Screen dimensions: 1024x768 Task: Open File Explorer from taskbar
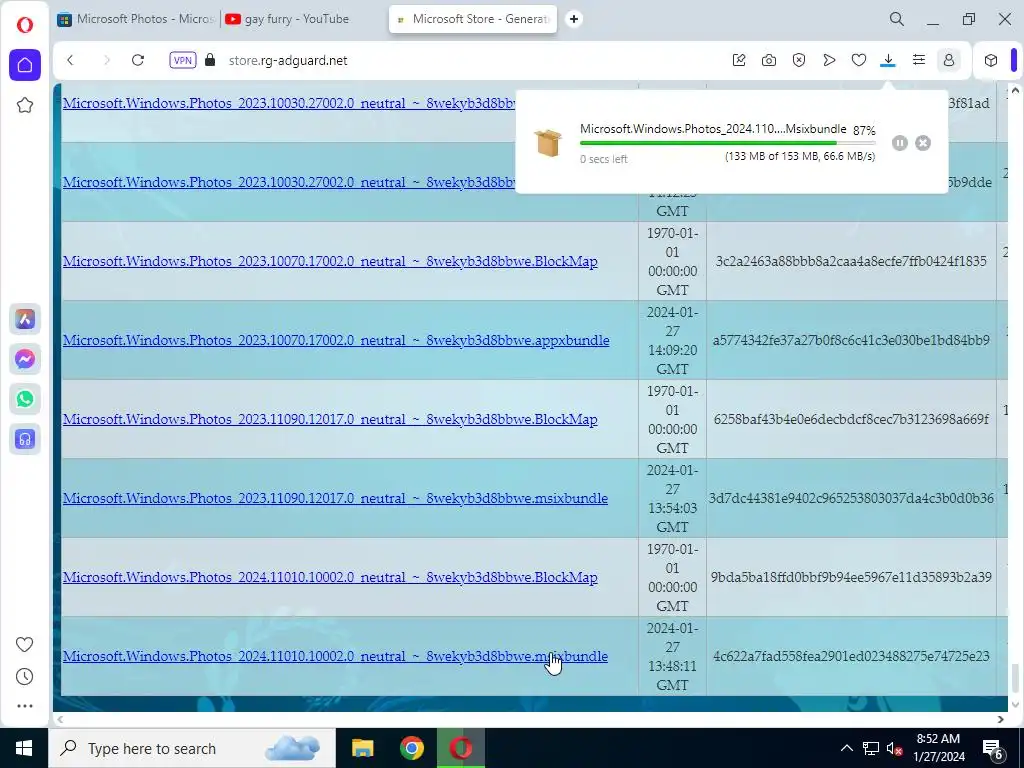362,748
